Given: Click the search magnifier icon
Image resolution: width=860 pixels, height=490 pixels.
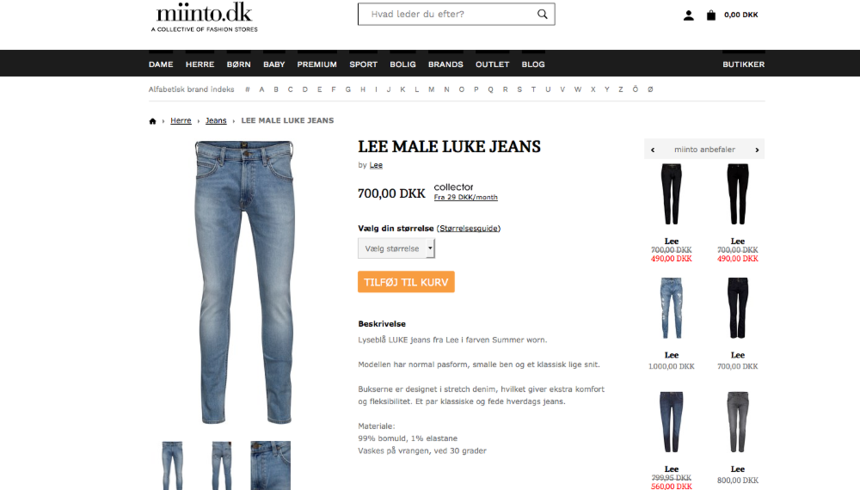Looking at the screenshot, I should pos(542,14).
